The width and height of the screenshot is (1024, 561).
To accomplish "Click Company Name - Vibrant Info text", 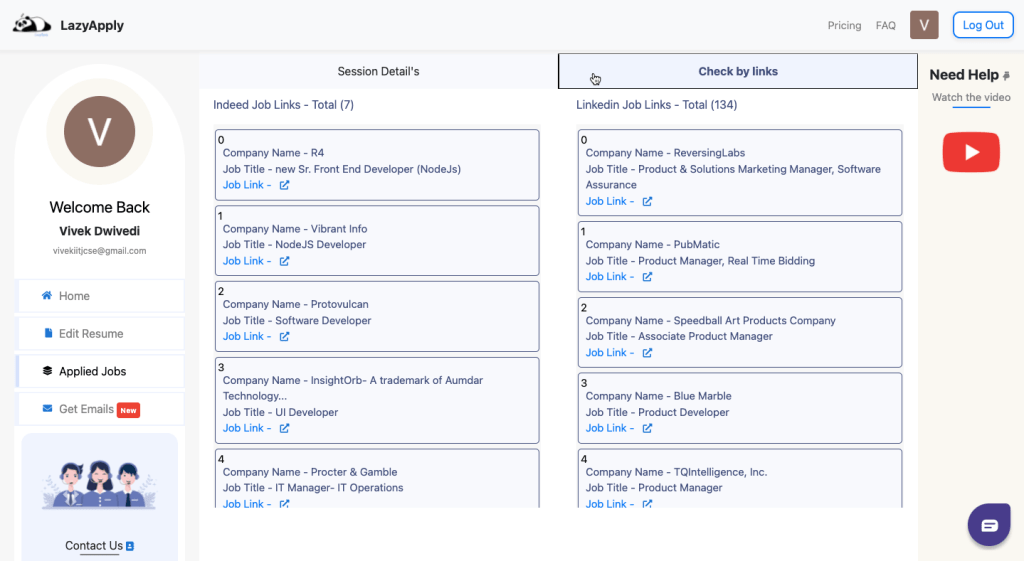I will point(295,229).
